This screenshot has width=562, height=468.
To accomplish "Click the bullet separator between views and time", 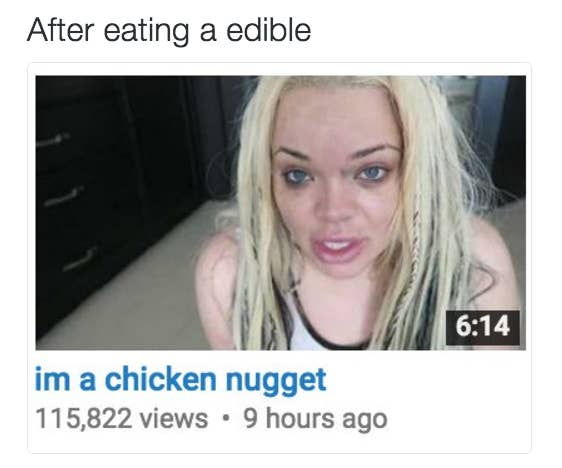I will 225,418.
